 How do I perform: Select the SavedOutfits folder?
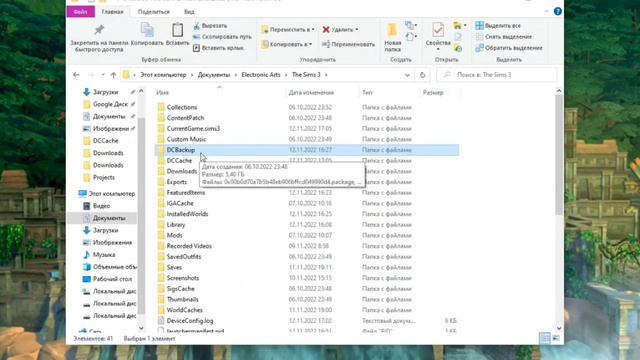(184, 257)
